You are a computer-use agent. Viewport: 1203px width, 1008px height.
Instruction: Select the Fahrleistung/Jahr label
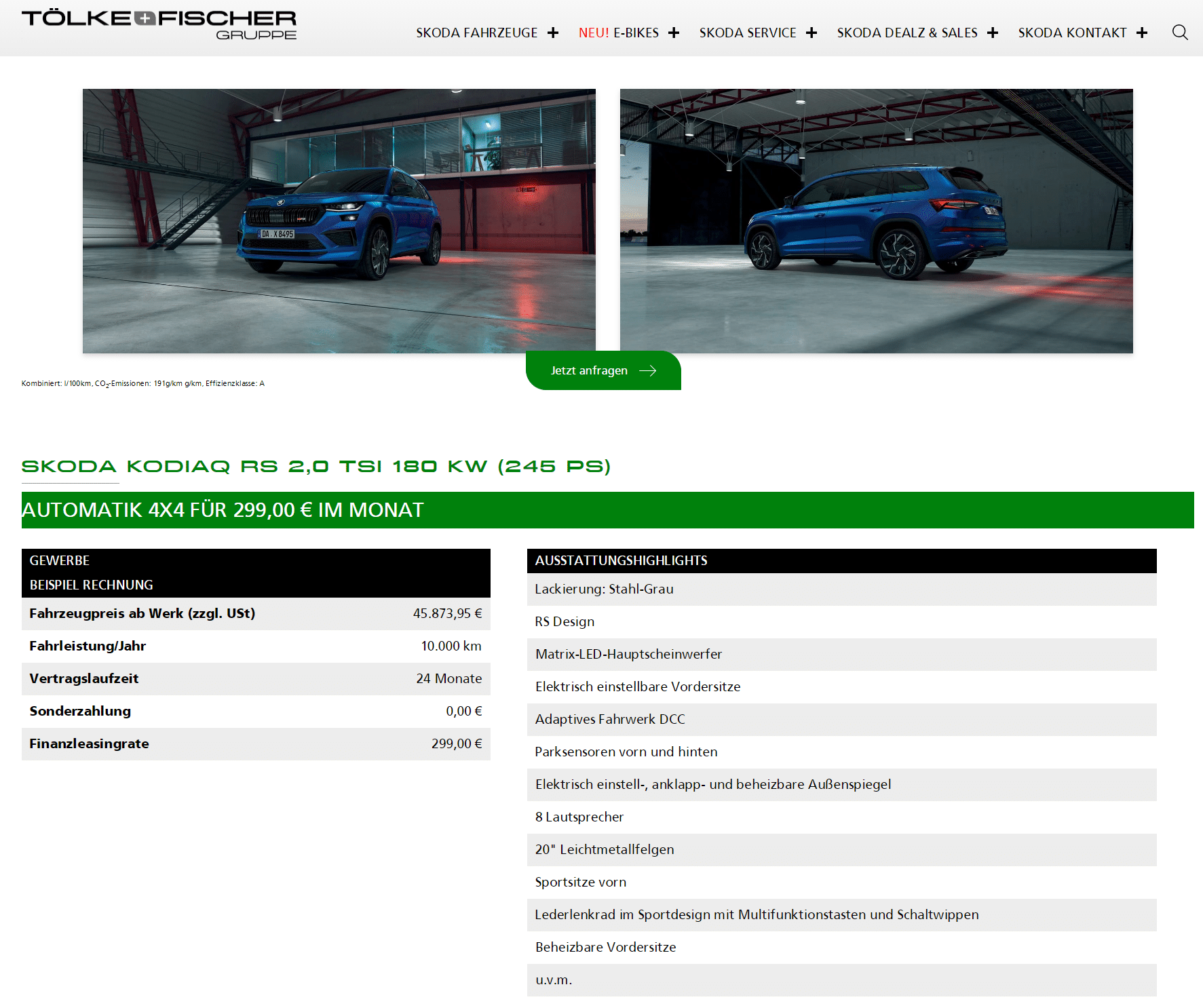pos(88,646)
